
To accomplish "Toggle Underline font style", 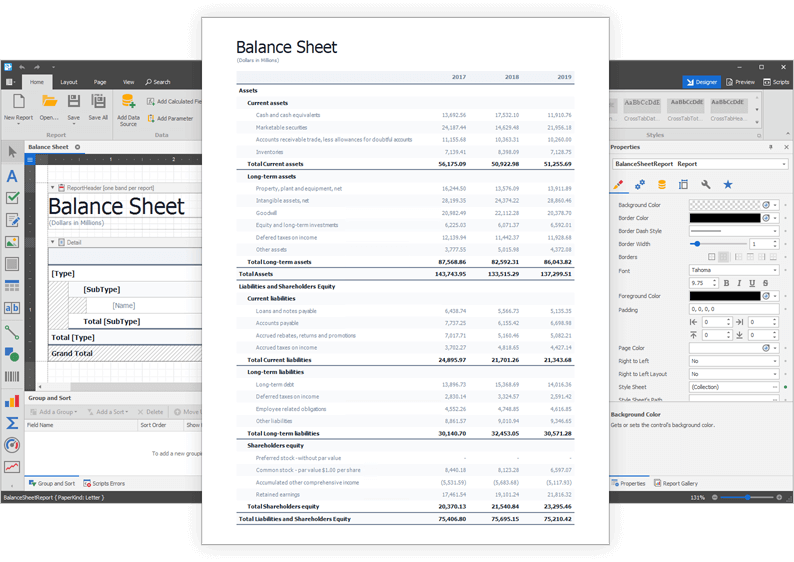I will click(x=752, y=283).
